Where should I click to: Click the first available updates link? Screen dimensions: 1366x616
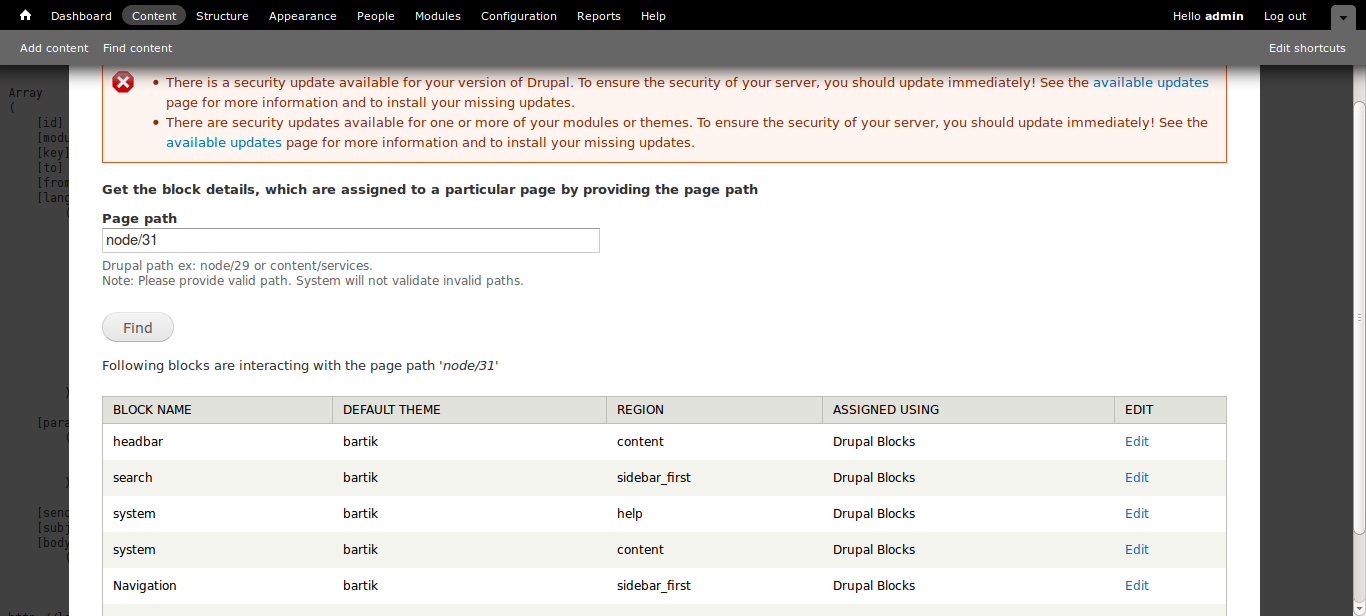1151,82
